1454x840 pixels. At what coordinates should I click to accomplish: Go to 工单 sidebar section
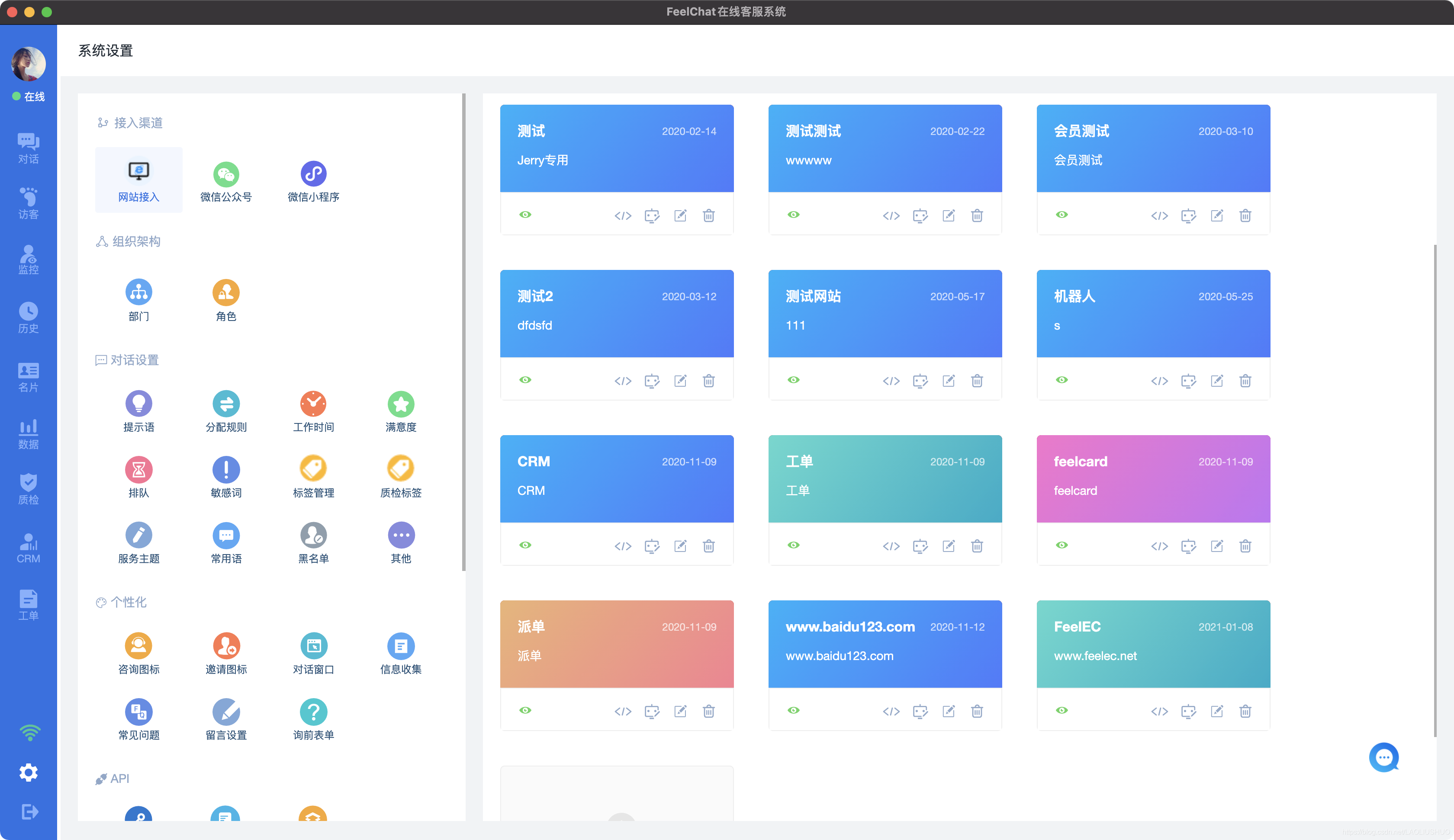[x=28, y=605]
